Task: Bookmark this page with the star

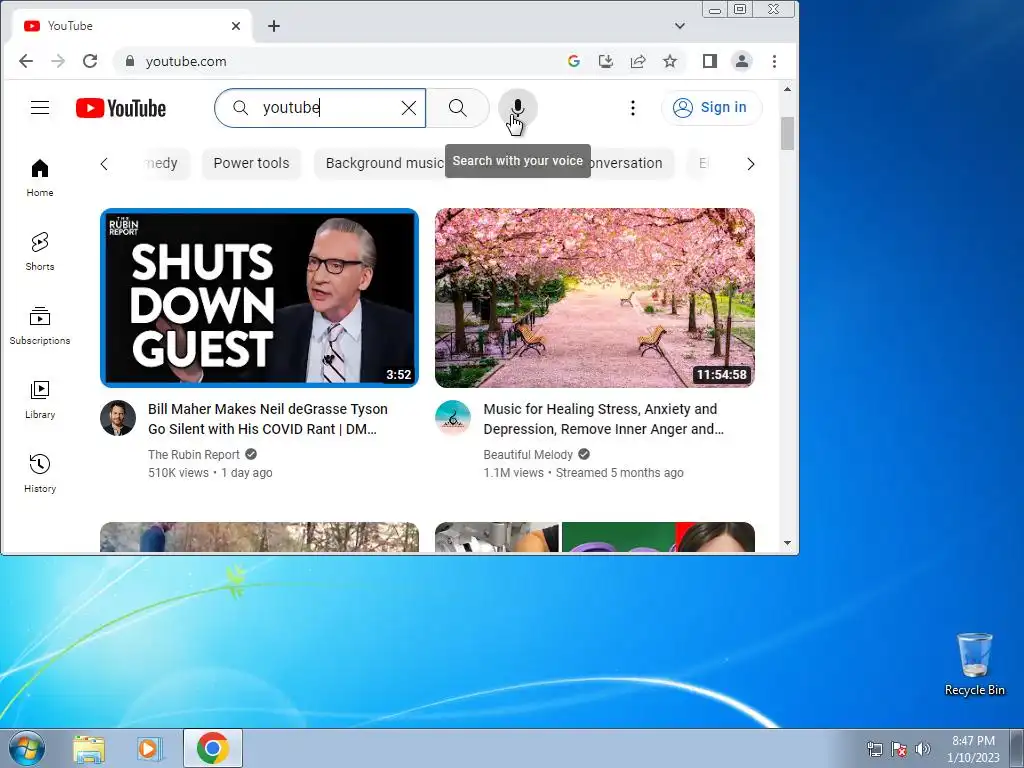Action: (669, 61)
